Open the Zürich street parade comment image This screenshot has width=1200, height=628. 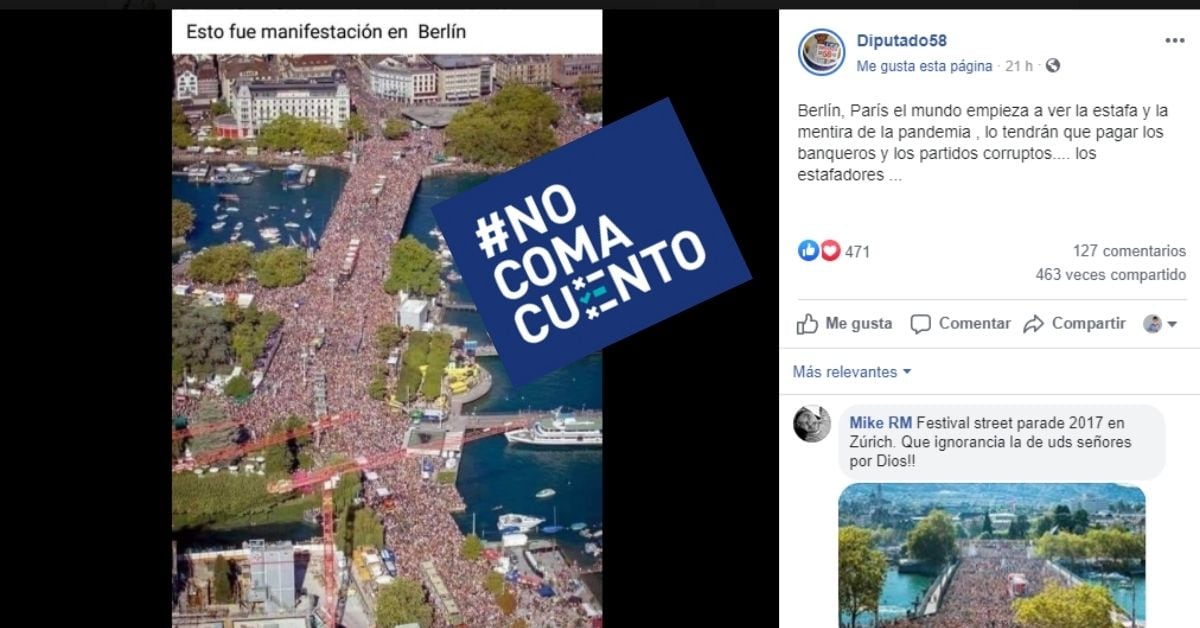[x=992, y=555]
